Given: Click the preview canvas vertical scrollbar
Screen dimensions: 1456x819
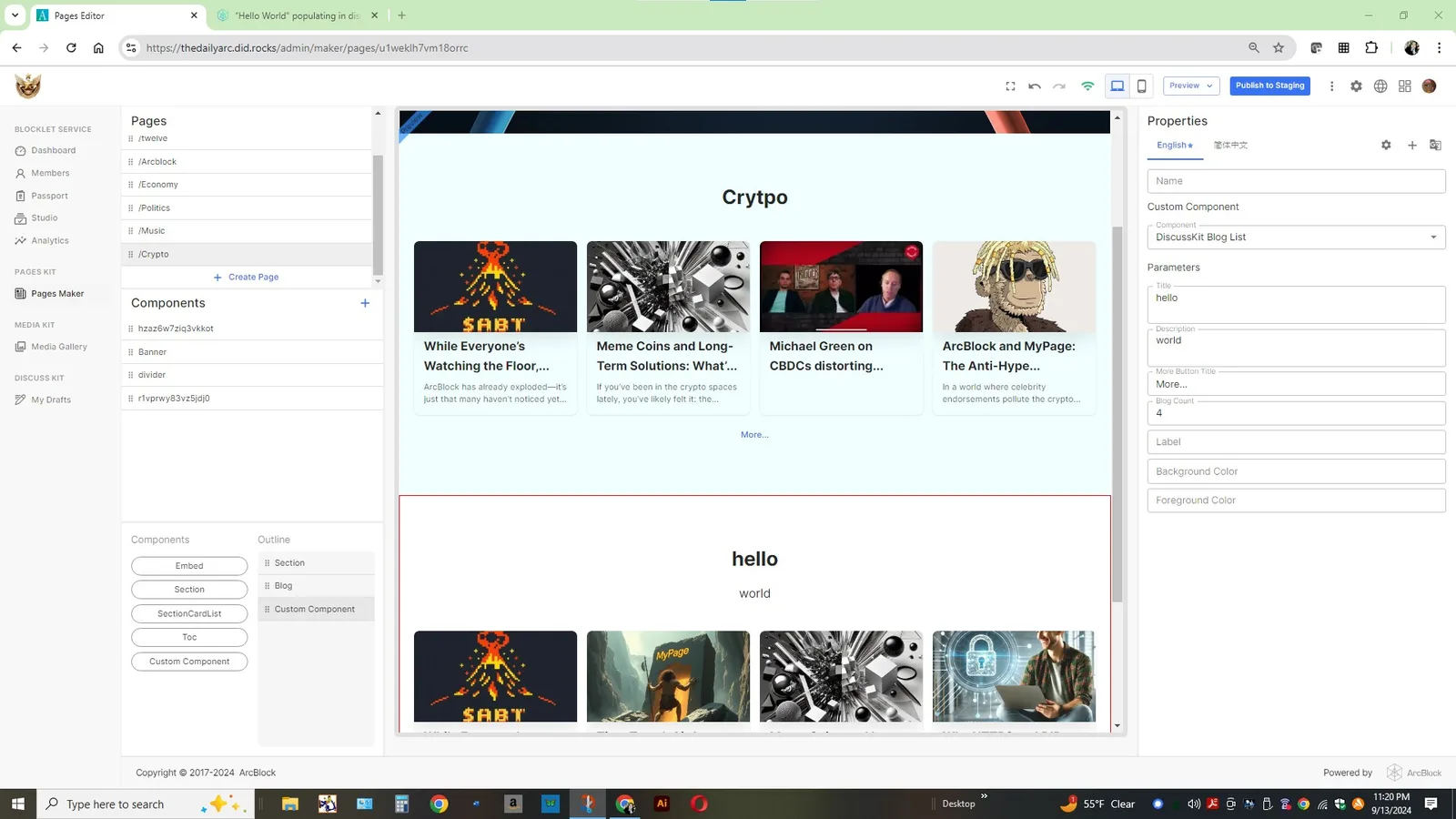Looking at the screenshot, I should point(1117,414).
